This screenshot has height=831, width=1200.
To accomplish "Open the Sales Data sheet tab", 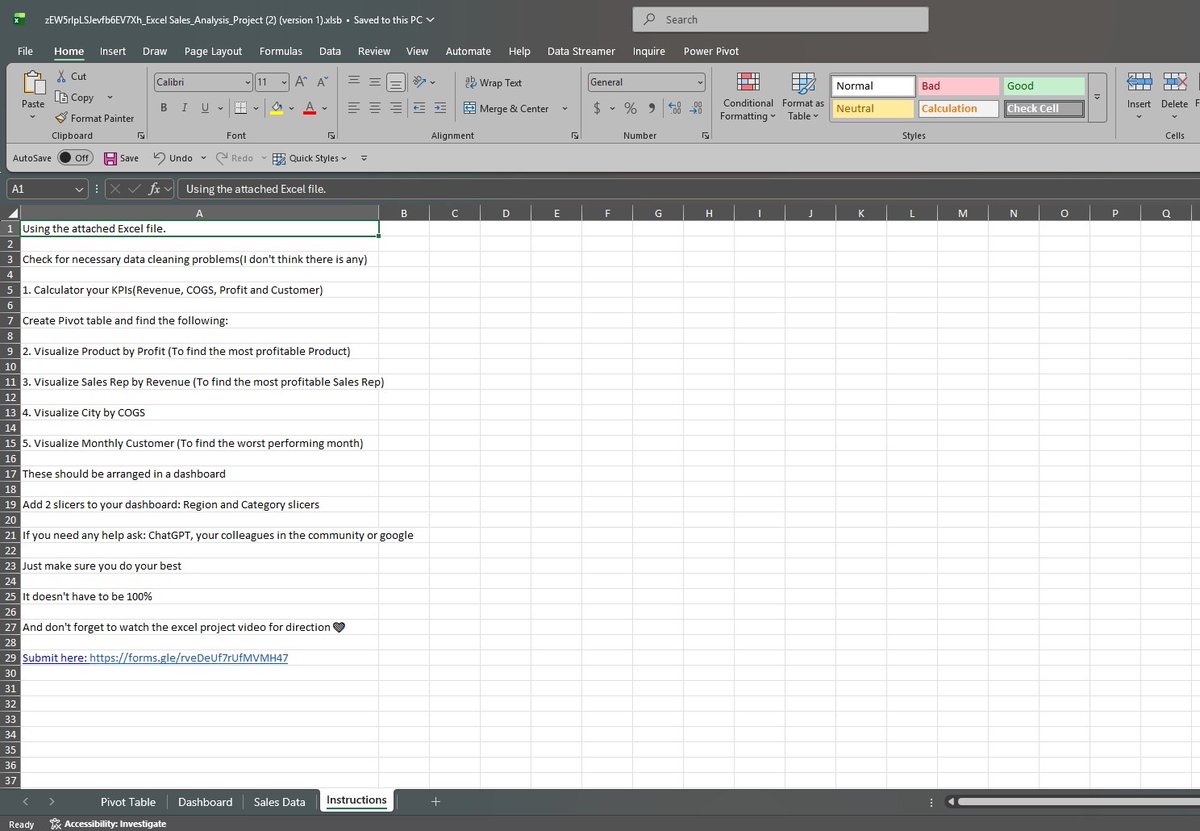I will [x=279, y=802].
